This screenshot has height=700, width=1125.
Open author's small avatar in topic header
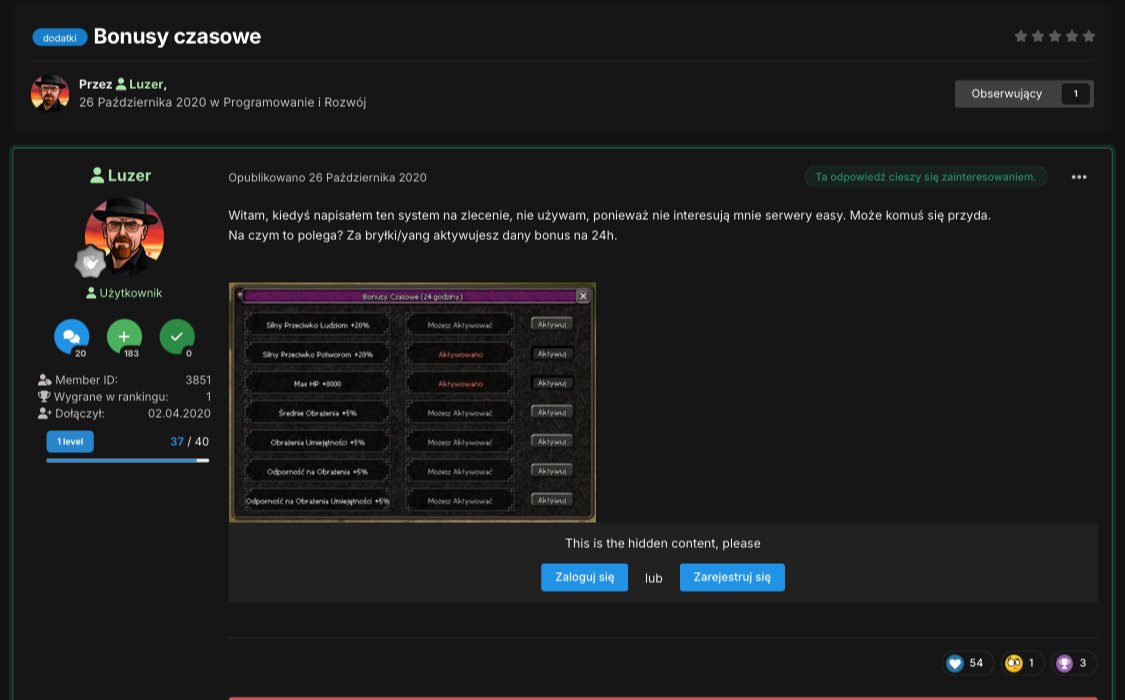point(50,93)
